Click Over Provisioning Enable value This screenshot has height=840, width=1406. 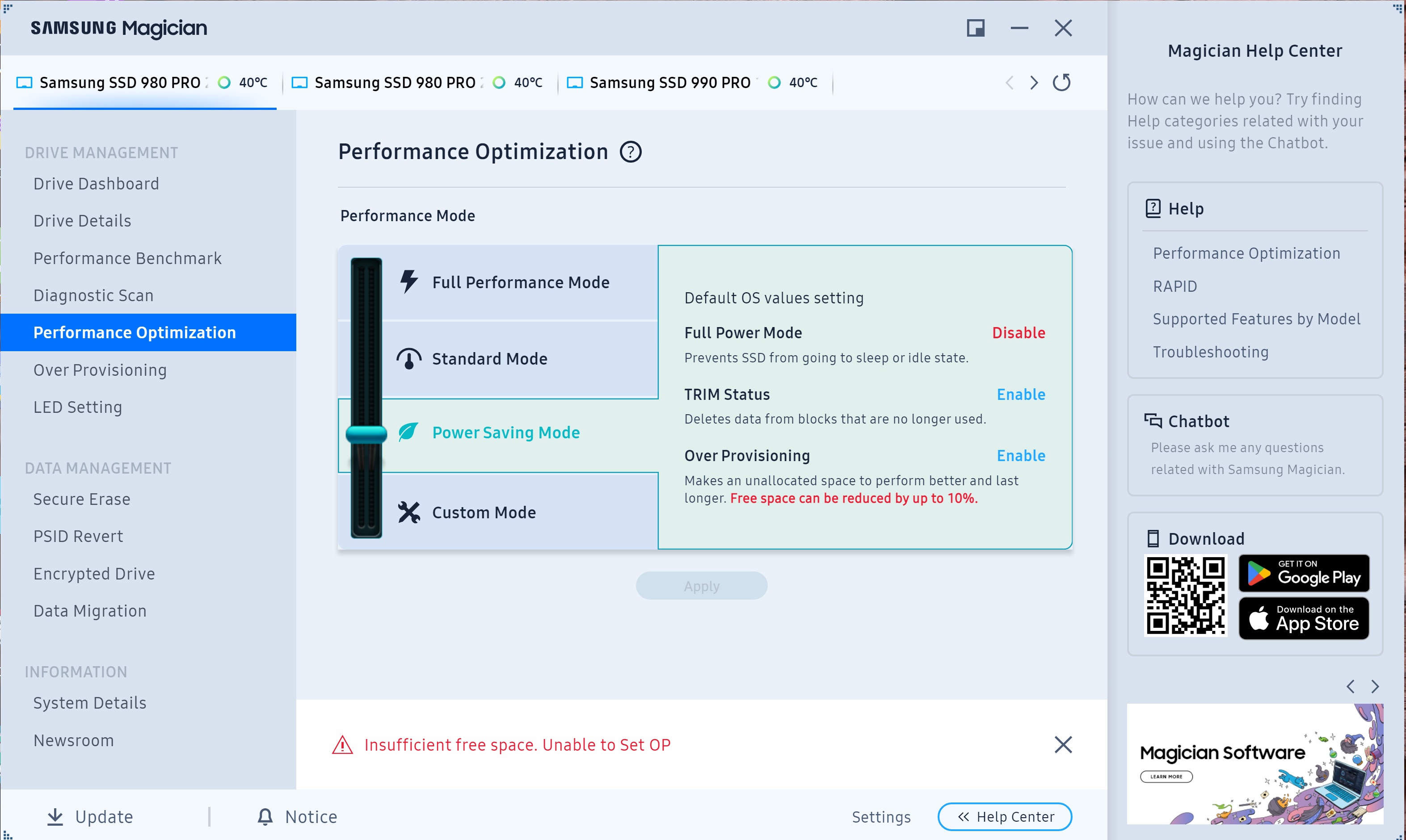[1021, 455]
